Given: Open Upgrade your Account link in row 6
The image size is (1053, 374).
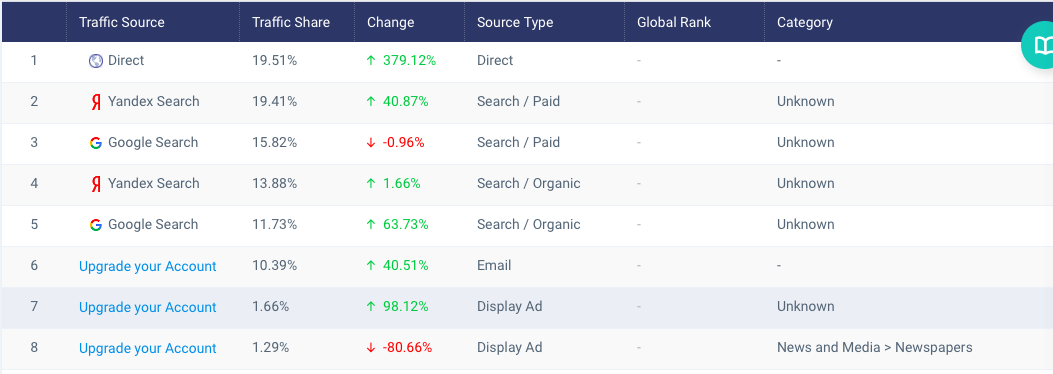Looking at the screenshot, I should pyautogui.click(x=148, y=267).
